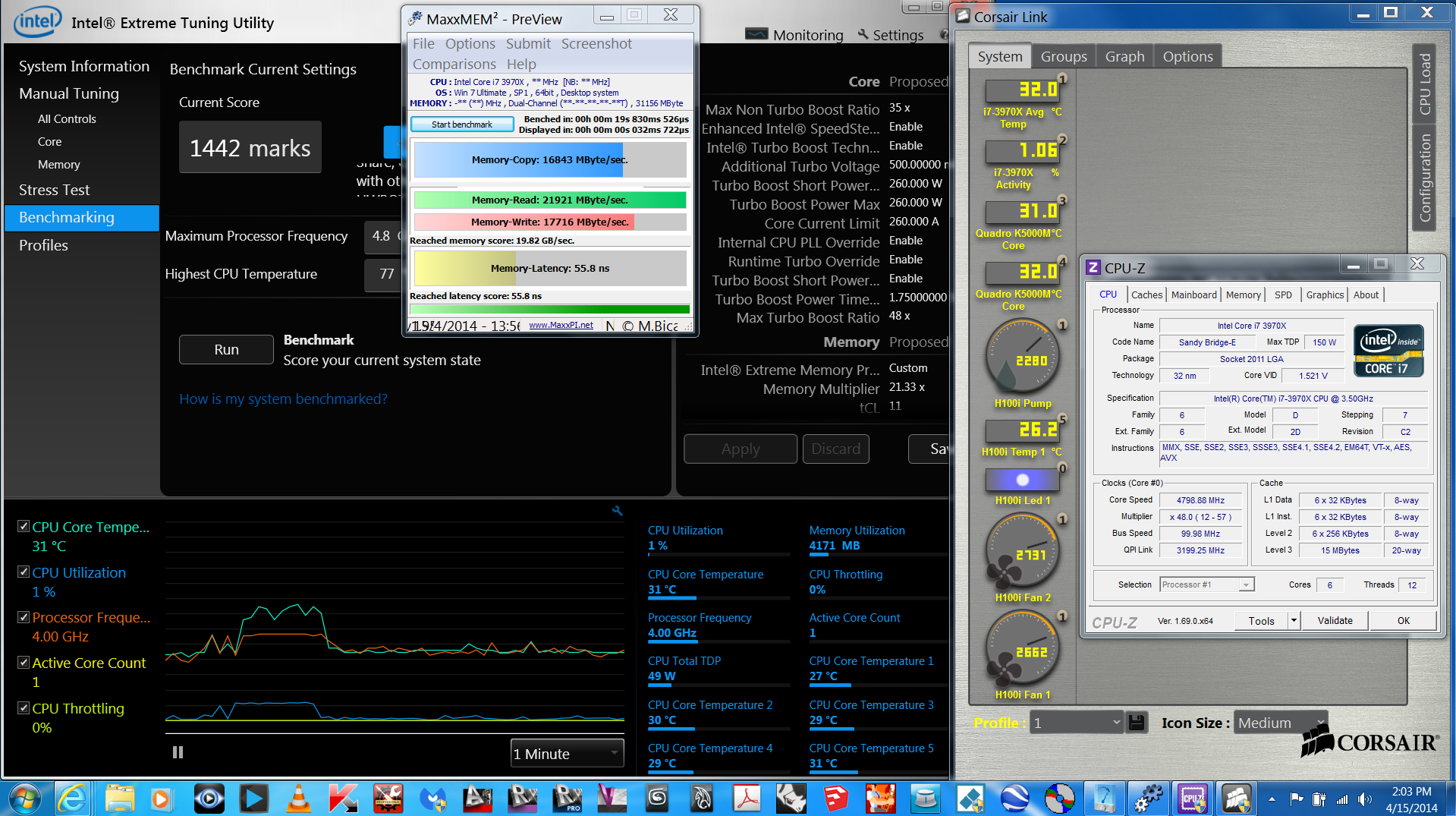
Task: Click the floppy save icon beside Profile
Action: click(1137, 723)
